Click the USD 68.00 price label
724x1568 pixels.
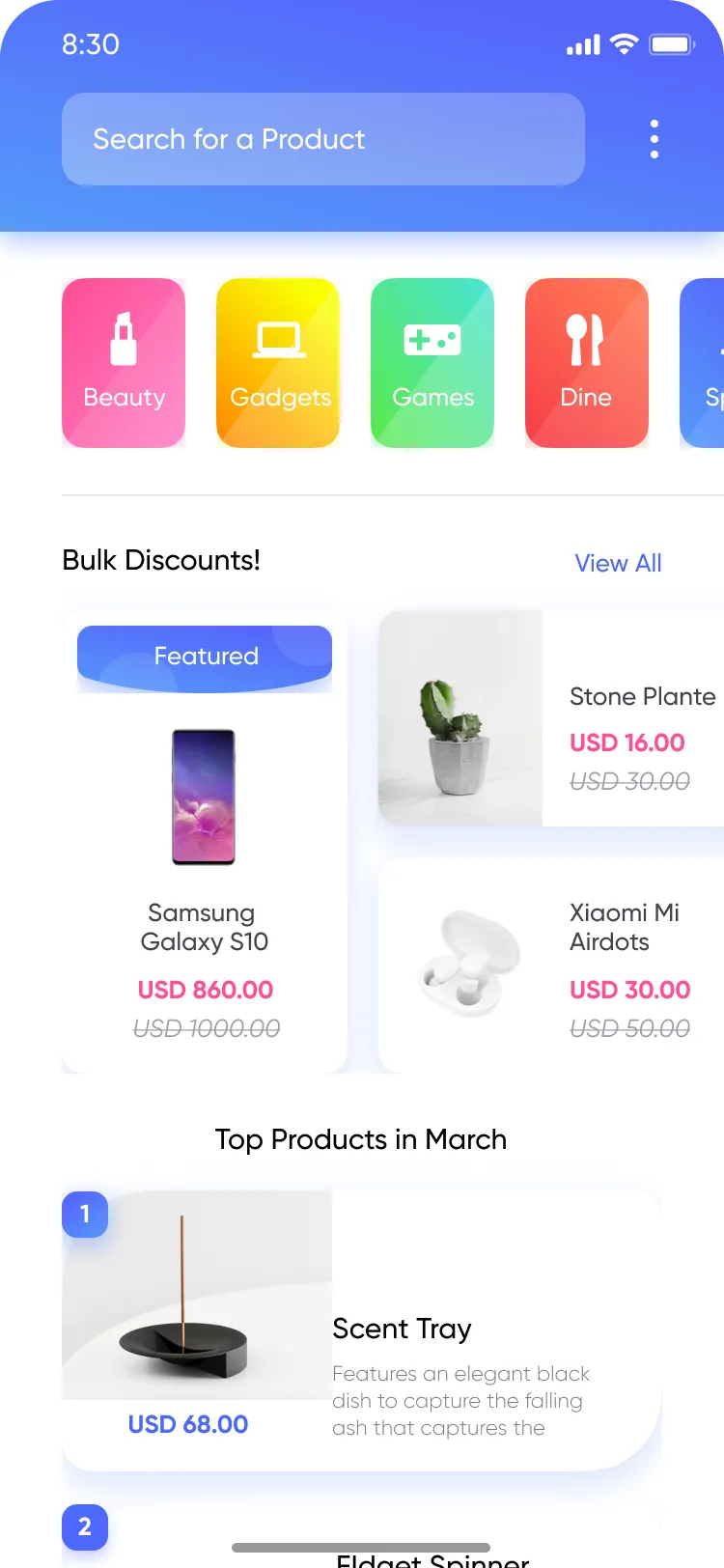(x=188, y=1424)
